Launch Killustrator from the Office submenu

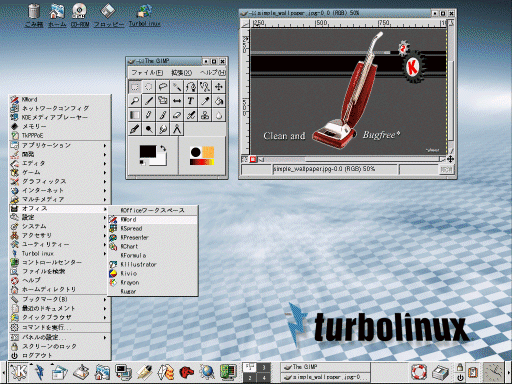point(153,264)
